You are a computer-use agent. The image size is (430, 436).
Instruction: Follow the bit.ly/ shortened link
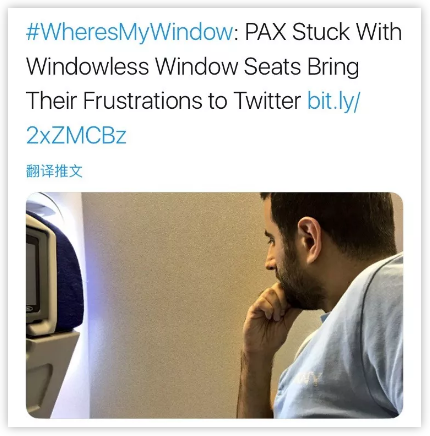click(x=334, y=100)
